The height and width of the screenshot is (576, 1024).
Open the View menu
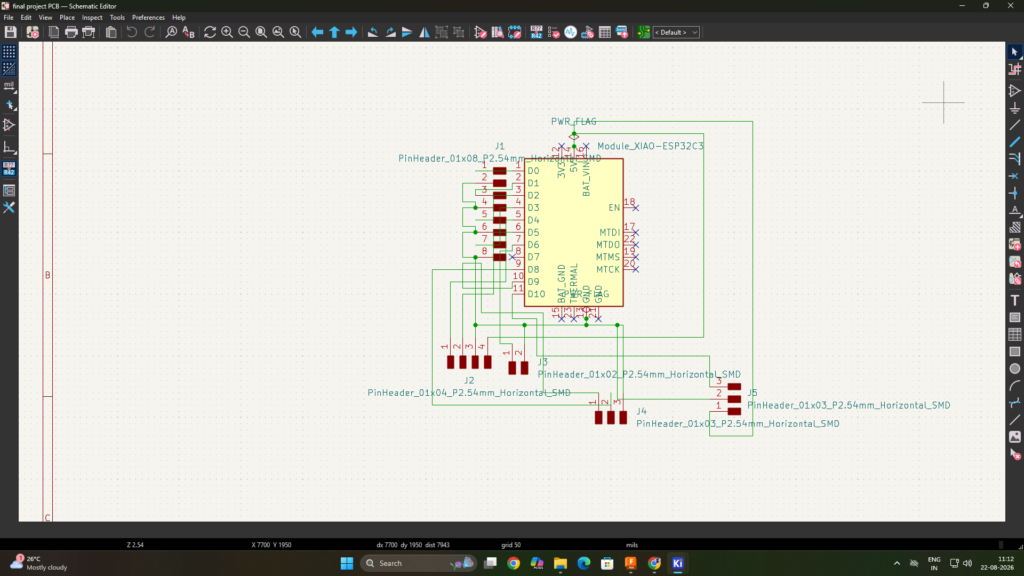pos(45,18)
